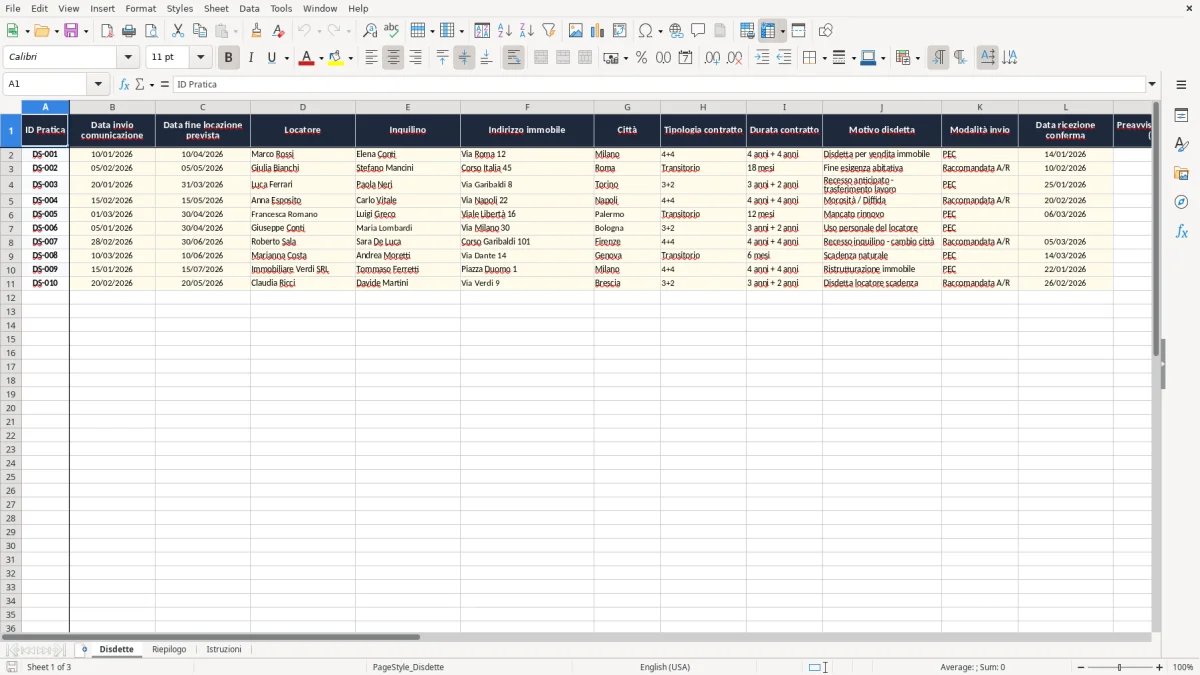Toggle Center Horizontally alignment
This screenshot has height=675, width=1200.
coord(393,58)
